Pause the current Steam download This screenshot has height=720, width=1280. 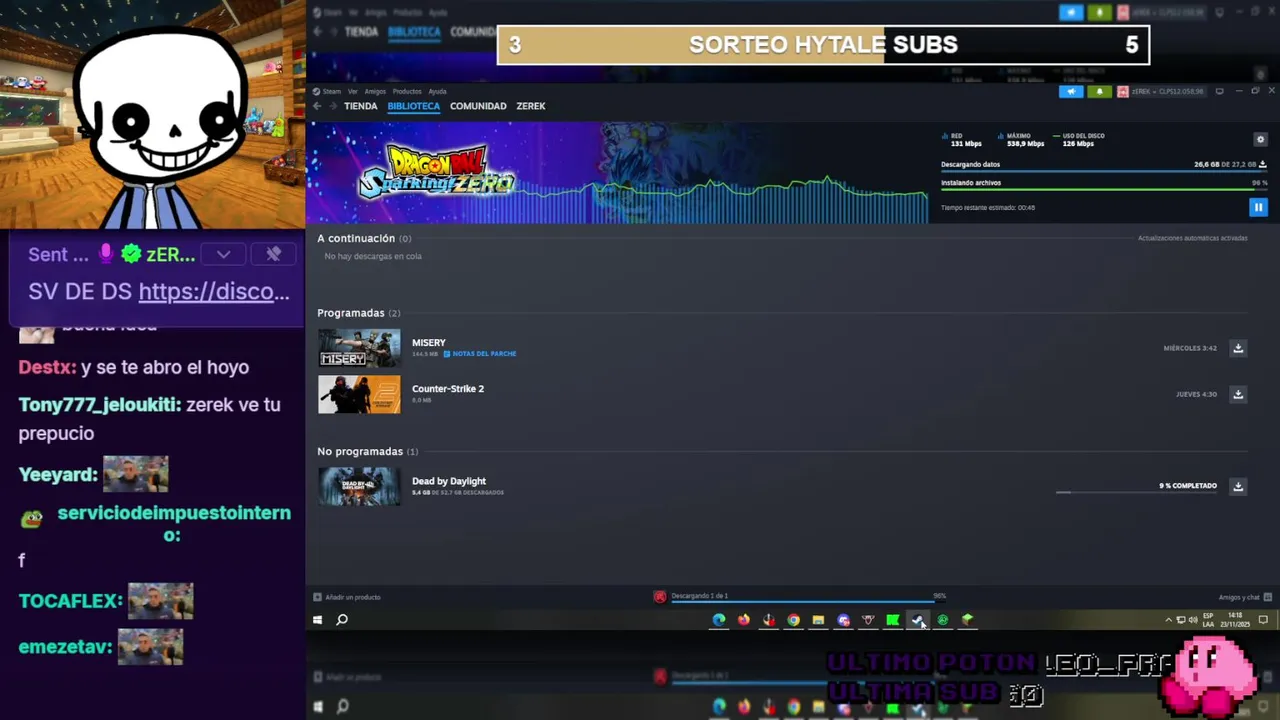point(1258,207)
